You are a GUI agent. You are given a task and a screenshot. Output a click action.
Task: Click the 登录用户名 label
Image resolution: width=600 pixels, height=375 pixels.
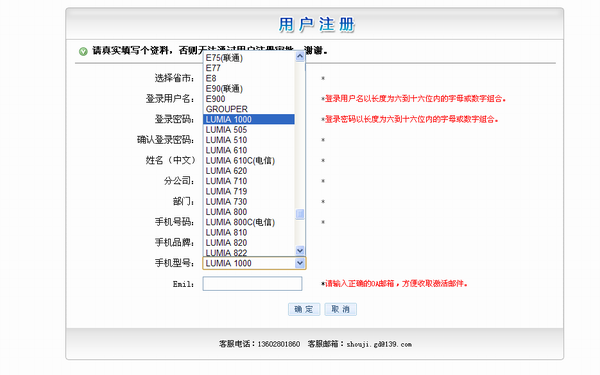[170, 99]
